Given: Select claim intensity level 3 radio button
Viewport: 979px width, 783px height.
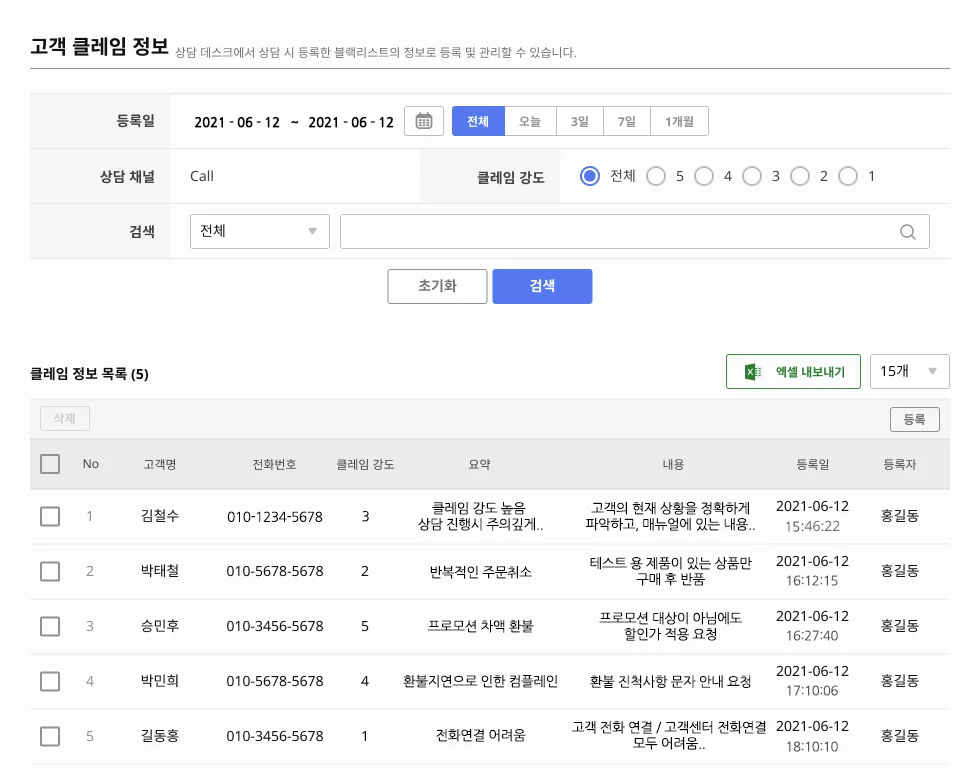Looking at the screenshot, I should pos(752,175).
